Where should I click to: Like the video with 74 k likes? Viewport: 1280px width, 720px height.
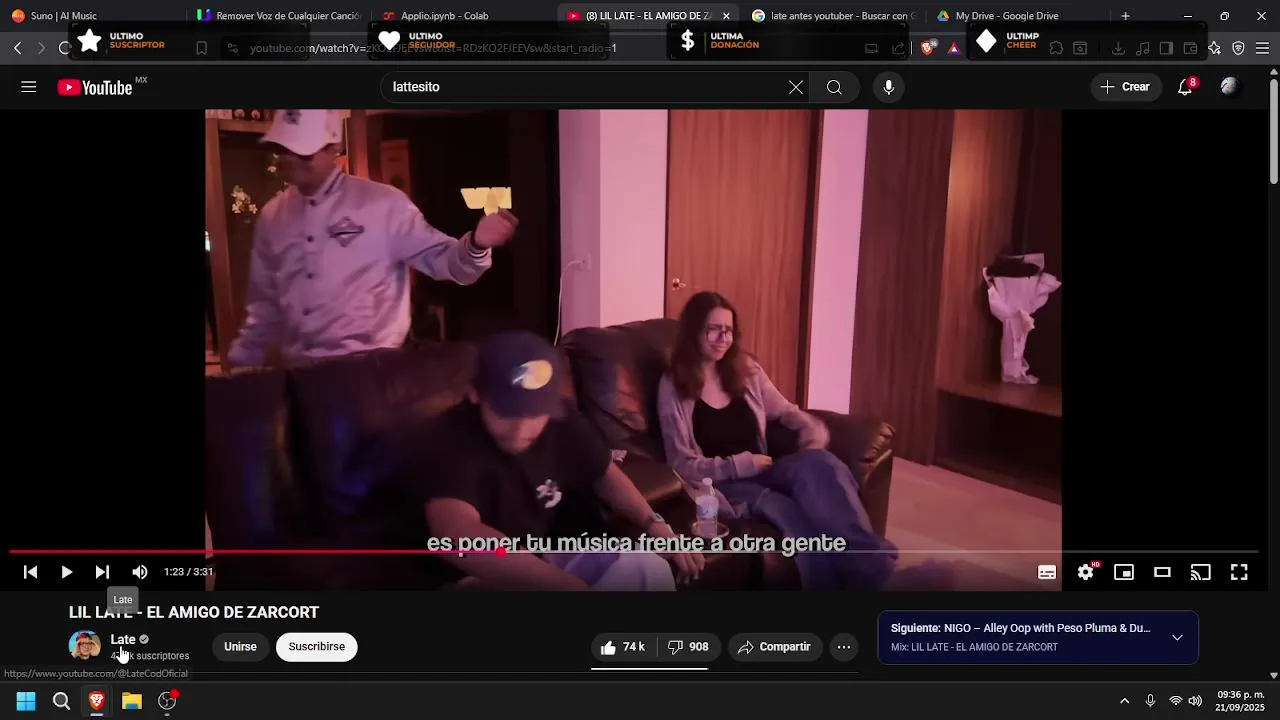coord(623,647)
